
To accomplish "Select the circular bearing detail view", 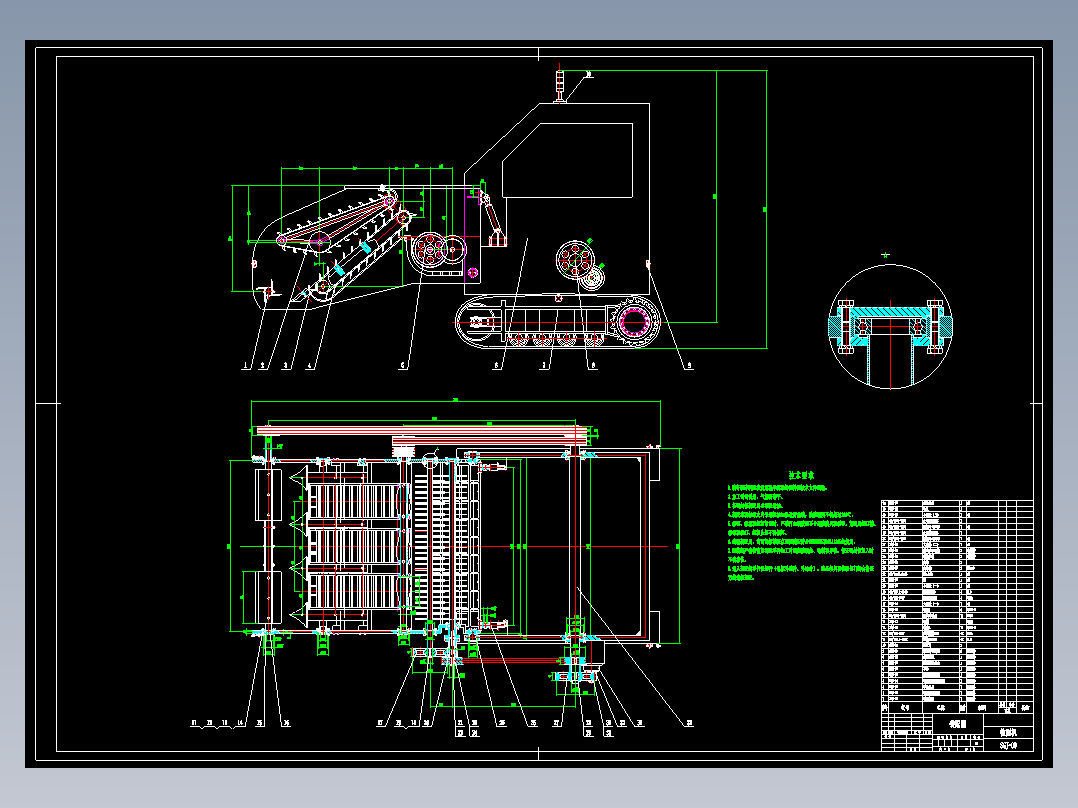I will coord(890,327).
